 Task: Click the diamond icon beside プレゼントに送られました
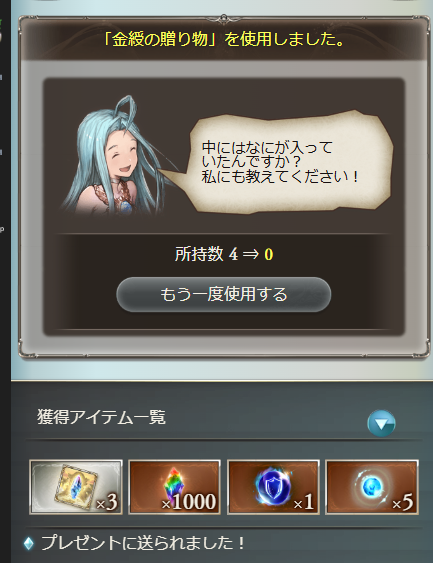tap(29, 543)
